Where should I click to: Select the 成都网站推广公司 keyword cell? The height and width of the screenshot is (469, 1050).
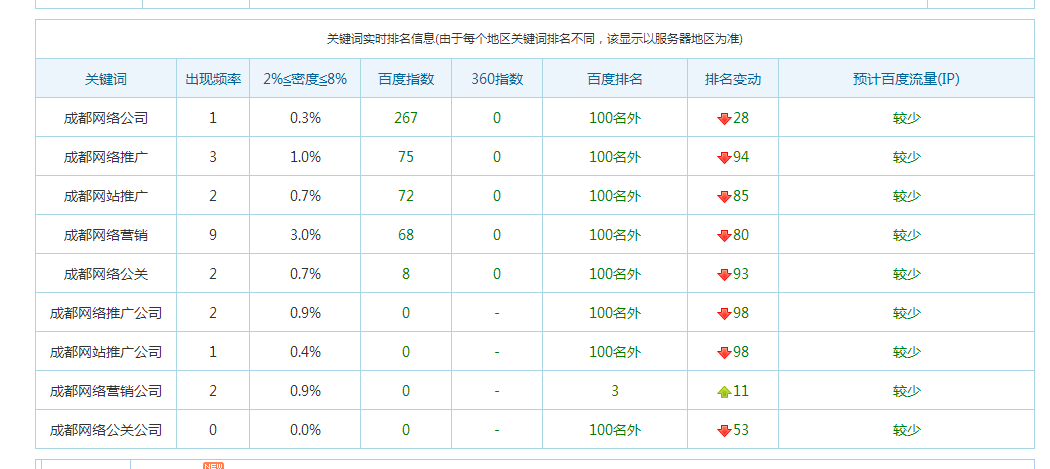[106, 352]
